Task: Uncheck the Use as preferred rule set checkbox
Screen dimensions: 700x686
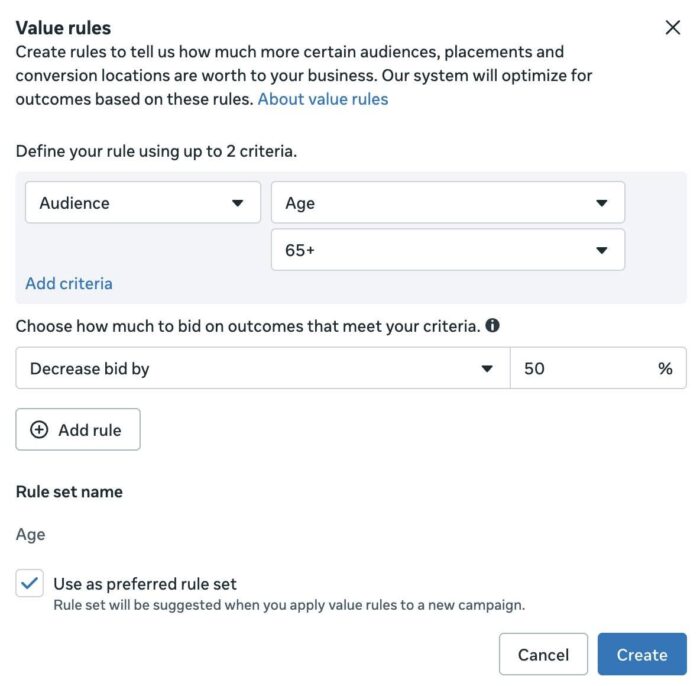Action: coord(29,583)
